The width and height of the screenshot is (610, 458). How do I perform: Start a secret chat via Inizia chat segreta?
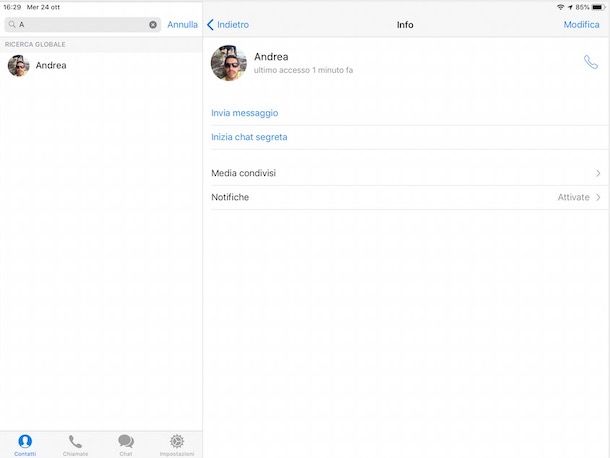249,137
